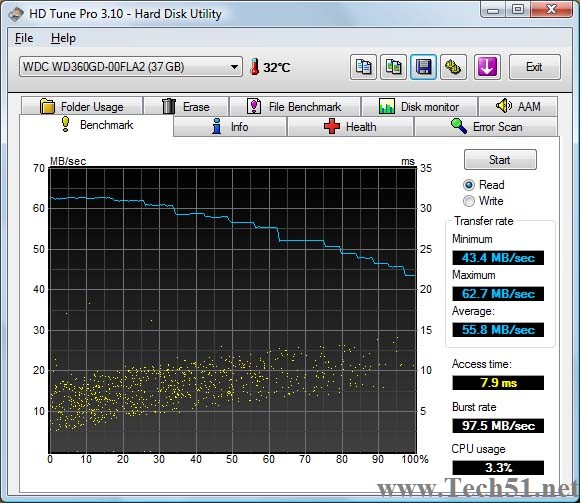Open the Folder Usage tab
The height and width of the screenshot is (503, 580).
pos(82,107)
